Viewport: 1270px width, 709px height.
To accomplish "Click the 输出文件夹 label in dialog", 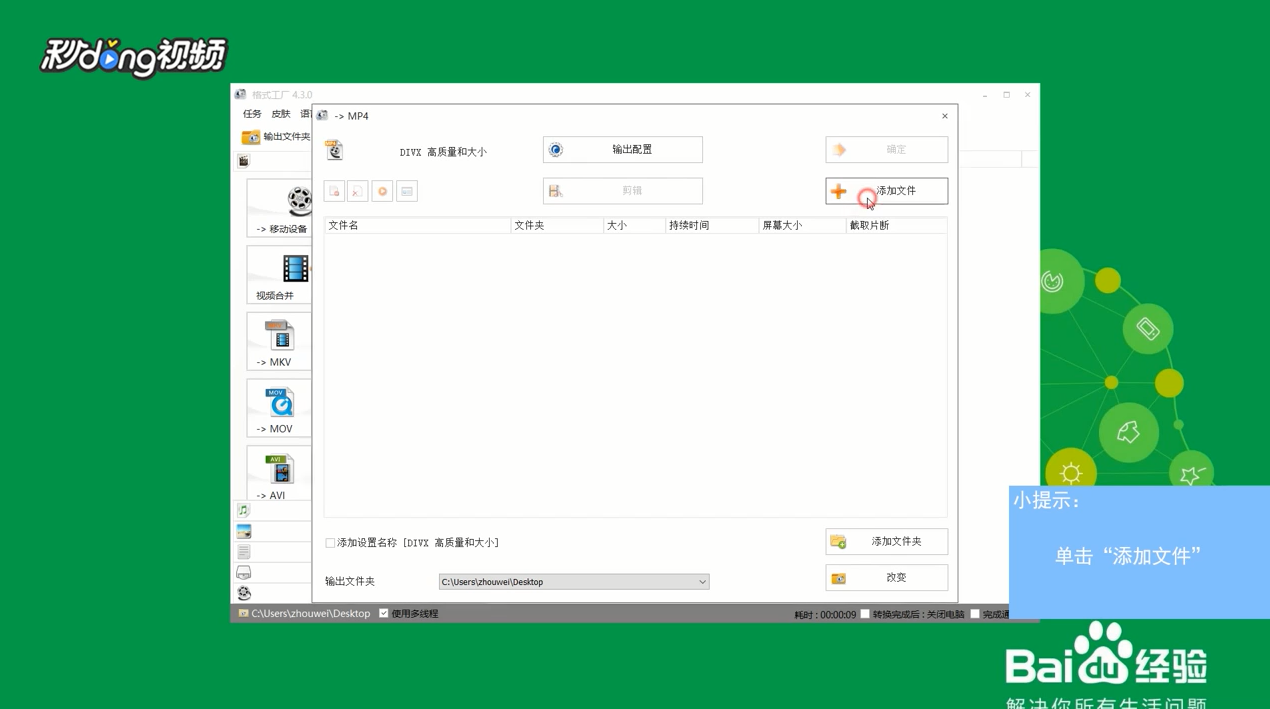I will (x=350, y=582).
